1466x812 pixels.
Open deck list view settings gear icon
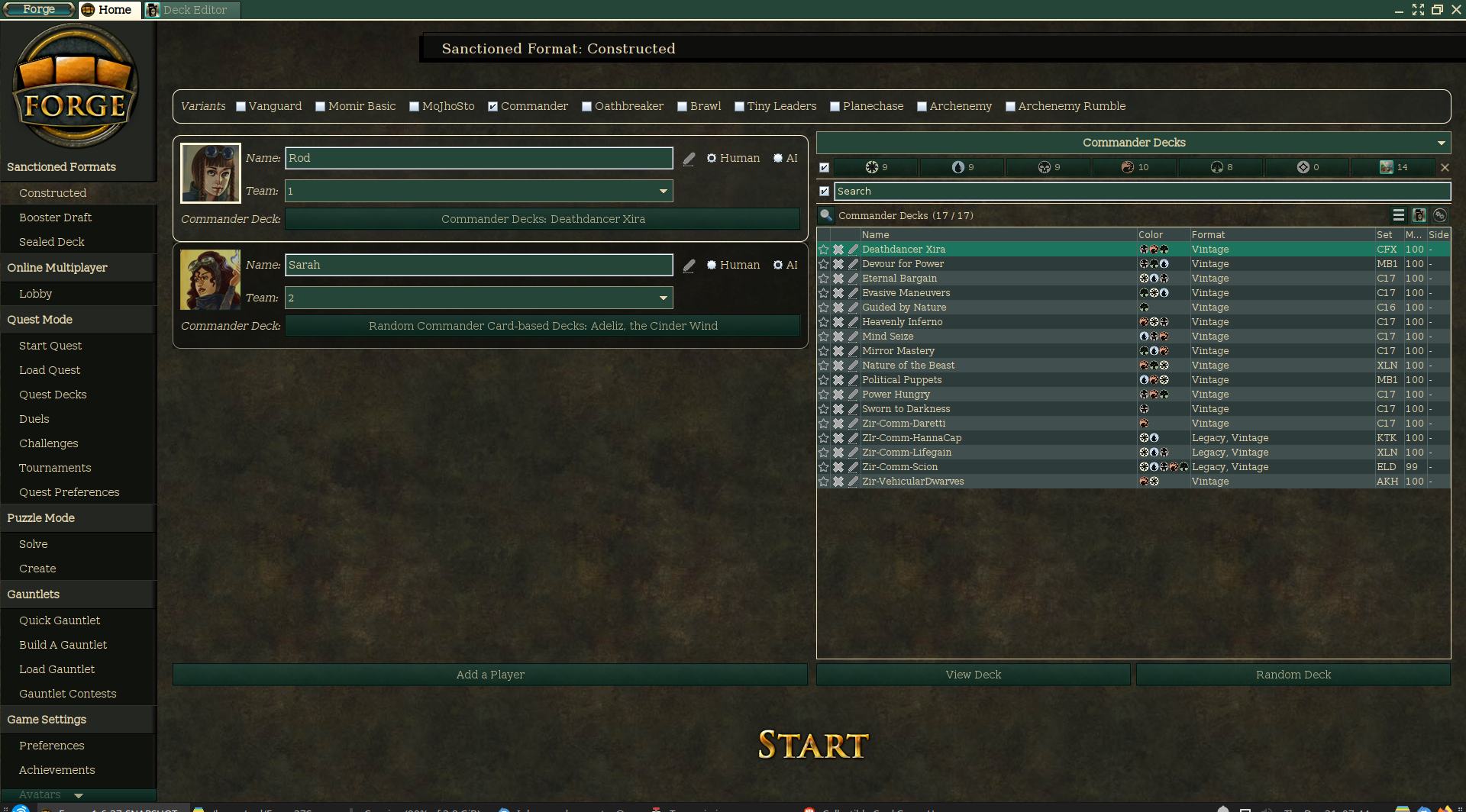point(1440,215)
